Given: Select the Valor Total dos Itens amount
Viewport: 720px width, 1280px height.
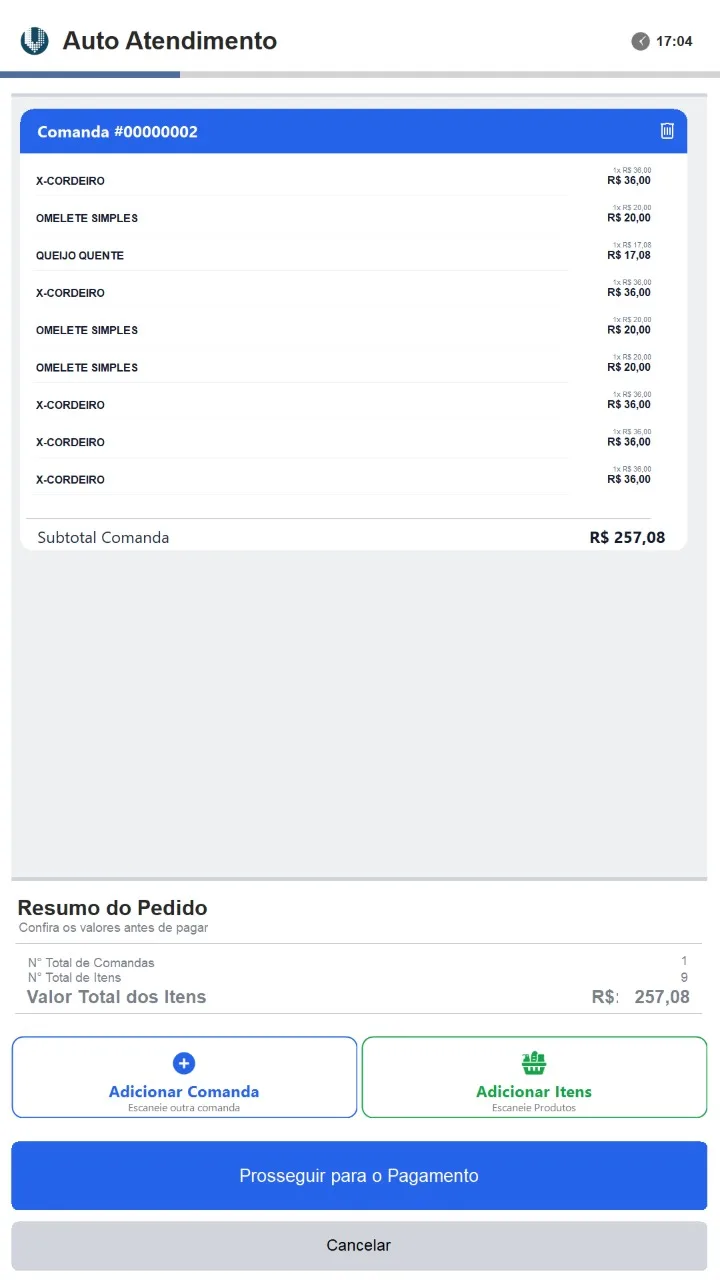Looking at the screenshot, I should [x=661, y=997].
